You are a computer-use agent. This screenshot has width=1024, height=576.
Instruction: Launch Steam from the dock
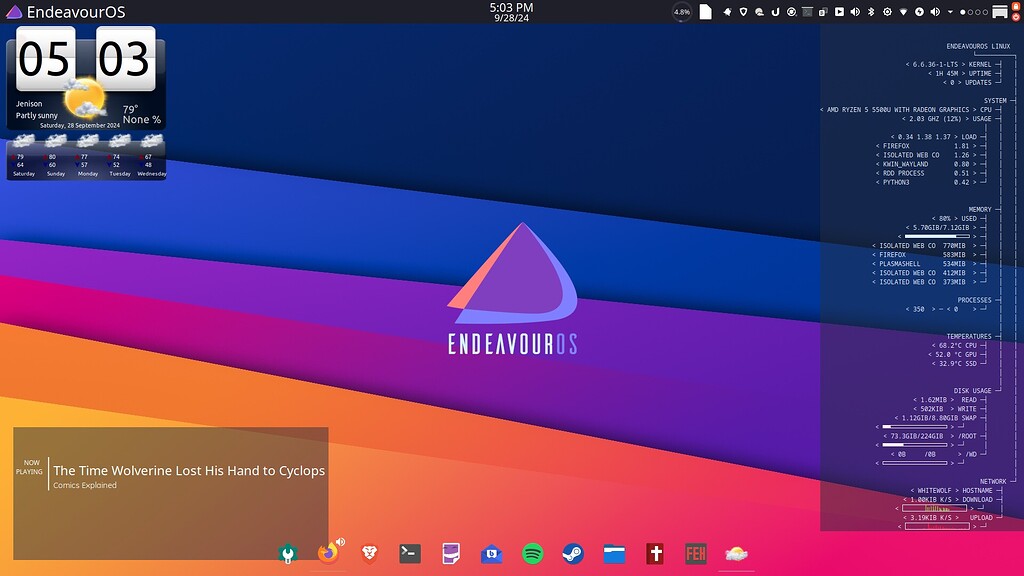pos(572,553)
